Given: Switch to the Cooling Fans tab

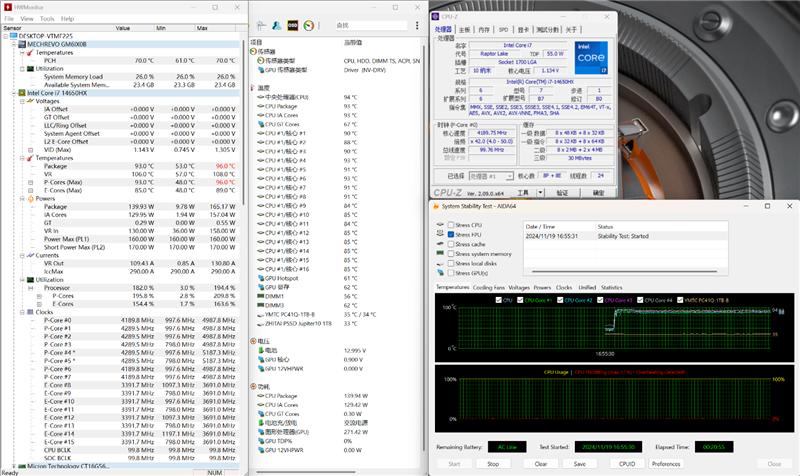Looking at the screenshot, I should coord(488,288).
